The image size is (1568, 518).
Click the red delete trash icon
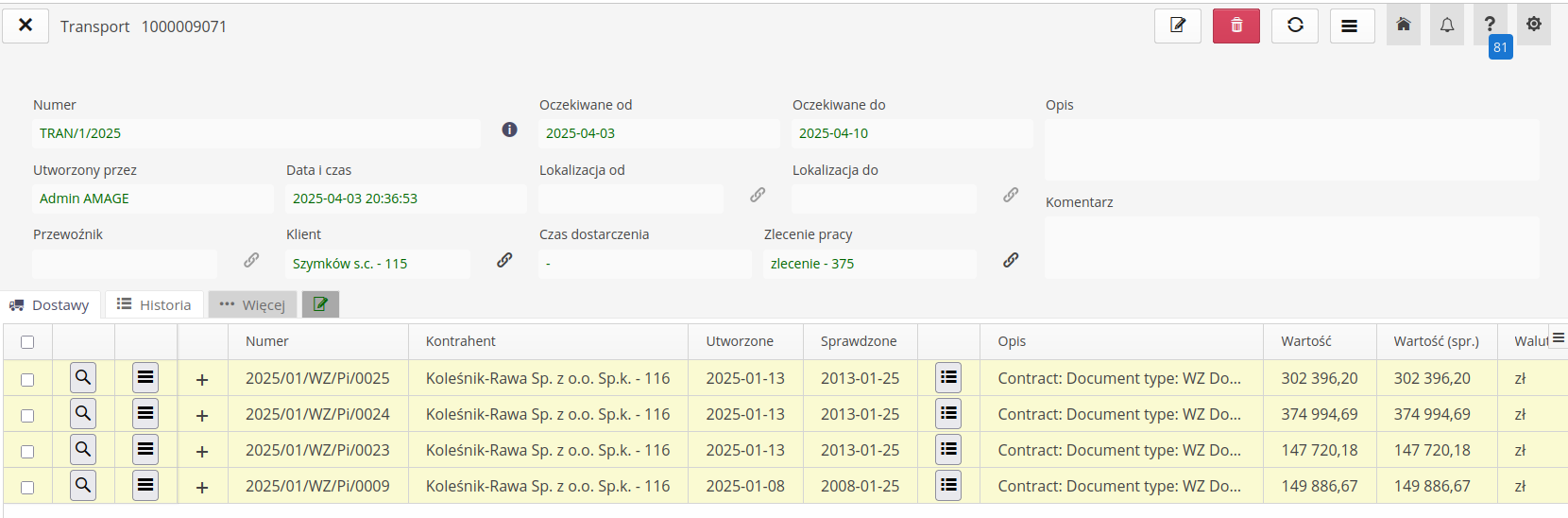point(1236,26)
